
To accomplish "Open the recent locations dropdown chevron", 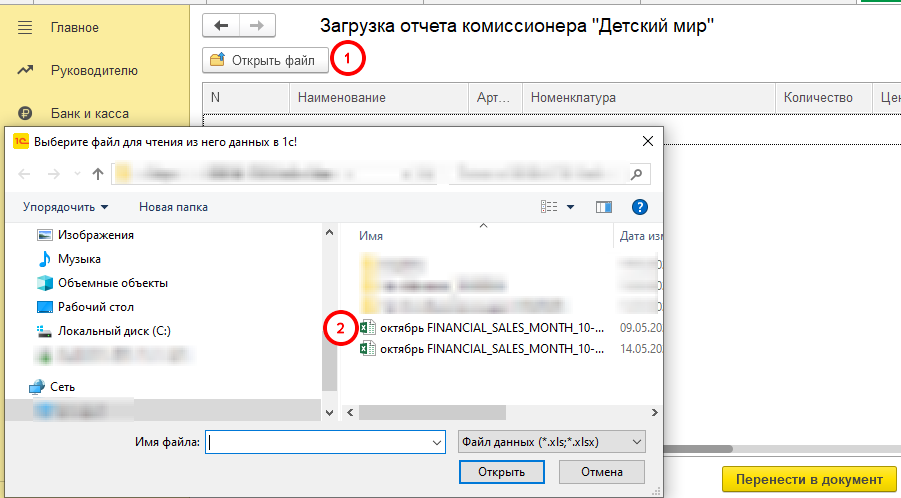I will pos(77,173).
